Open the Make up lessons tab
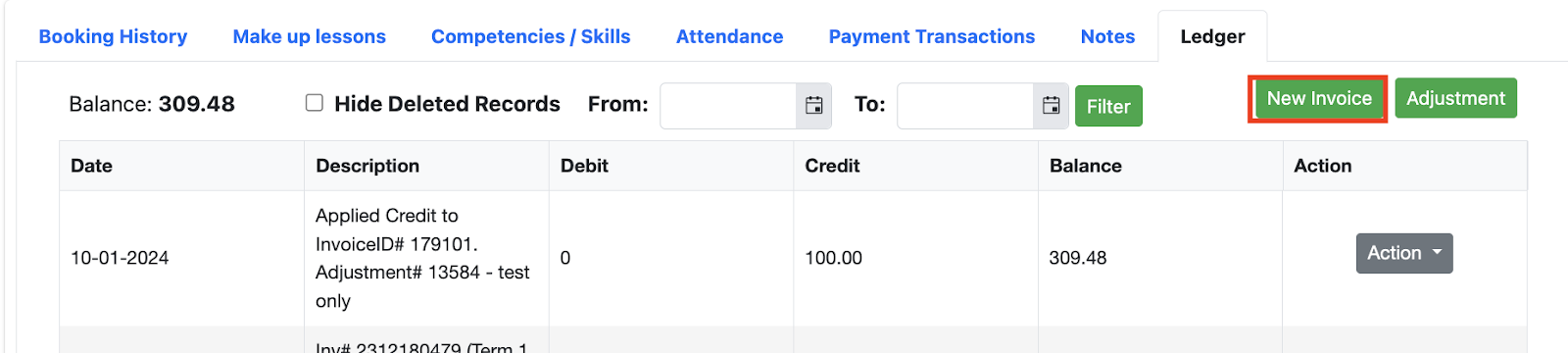 point(309,36)
